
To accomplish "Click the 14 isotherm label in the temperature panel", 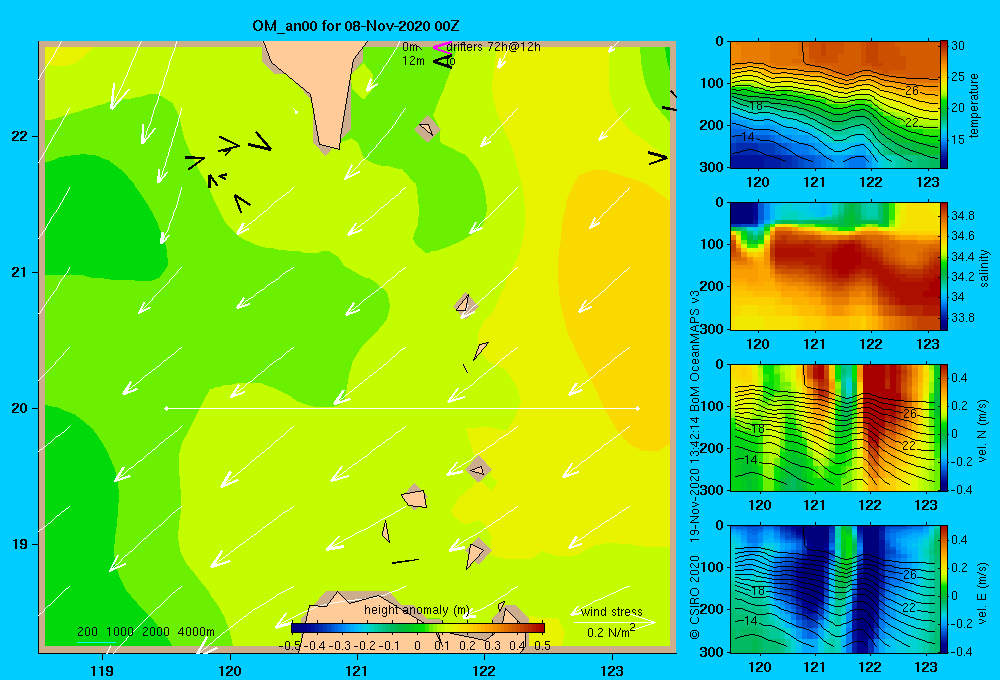I will coord(747,137).
